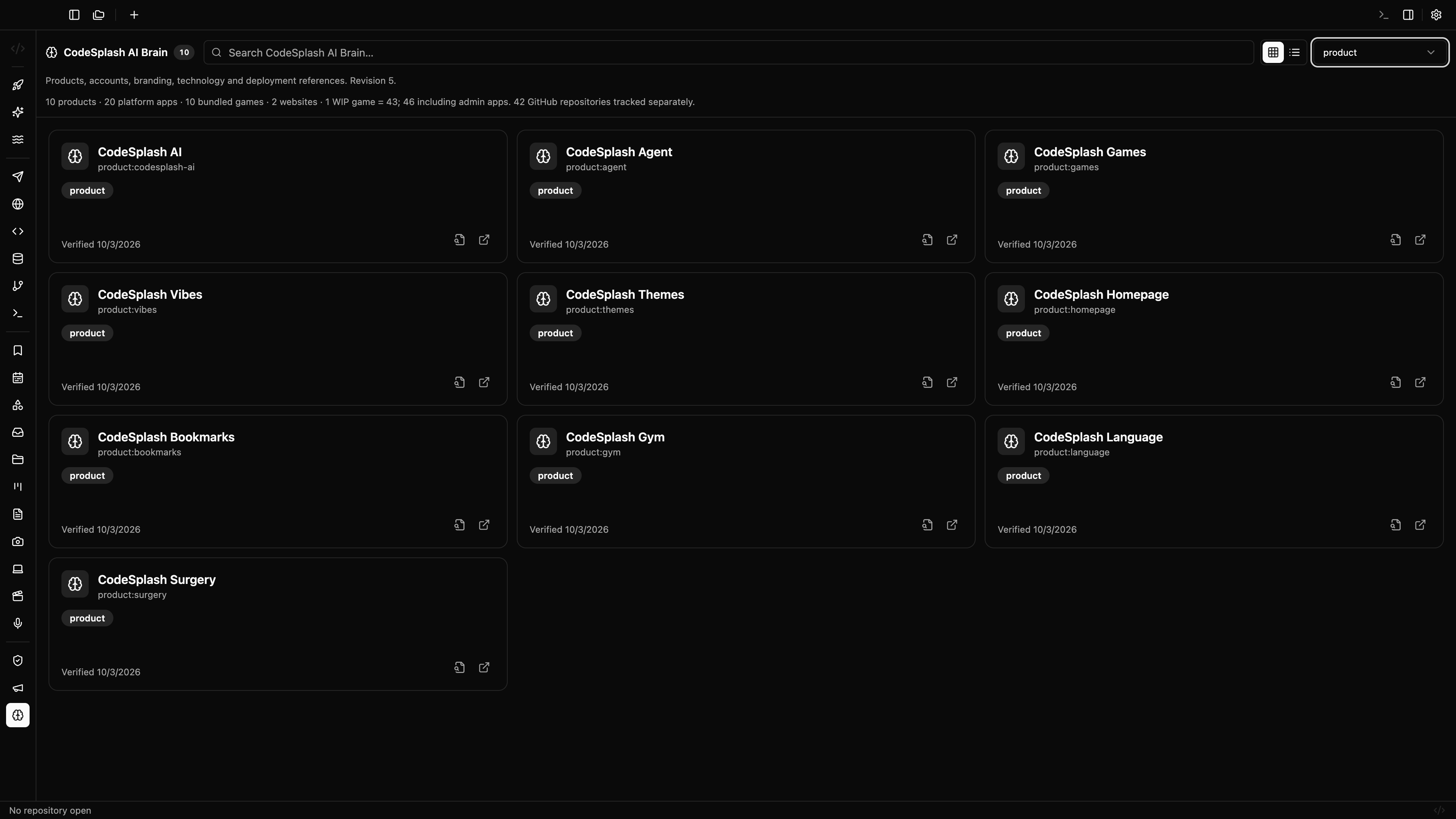Open the laptop icon in sidebar
The width and height of the screenshot is (1456, 819).
click(17, 569)
